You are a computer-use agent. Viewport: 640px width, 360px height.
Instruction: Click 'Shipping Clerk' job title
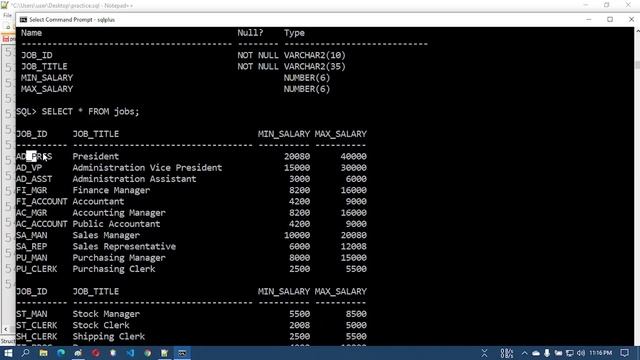click(x=109, y=337)
